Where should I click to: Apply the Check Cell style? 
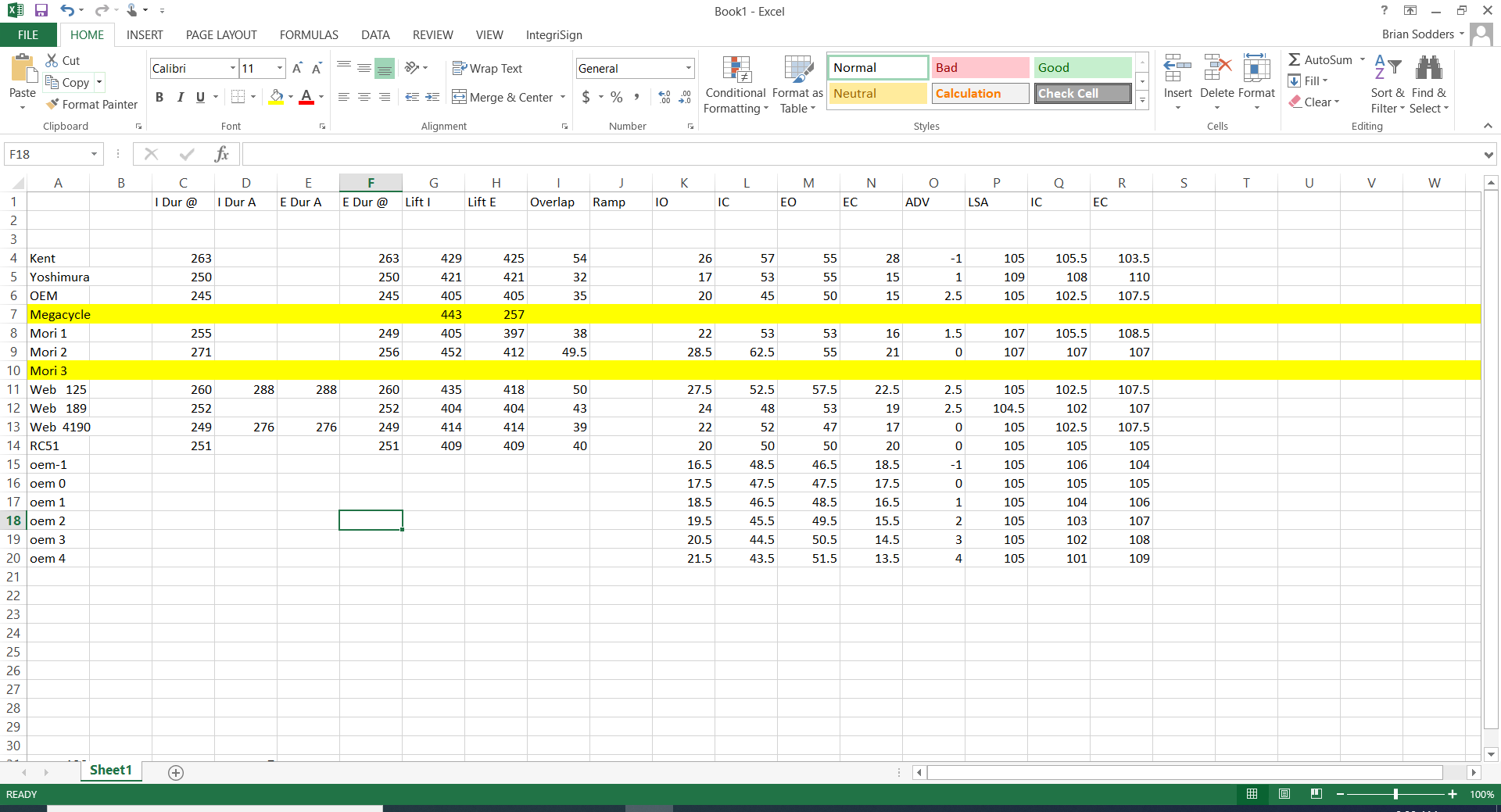click(x=1083, y=93)
